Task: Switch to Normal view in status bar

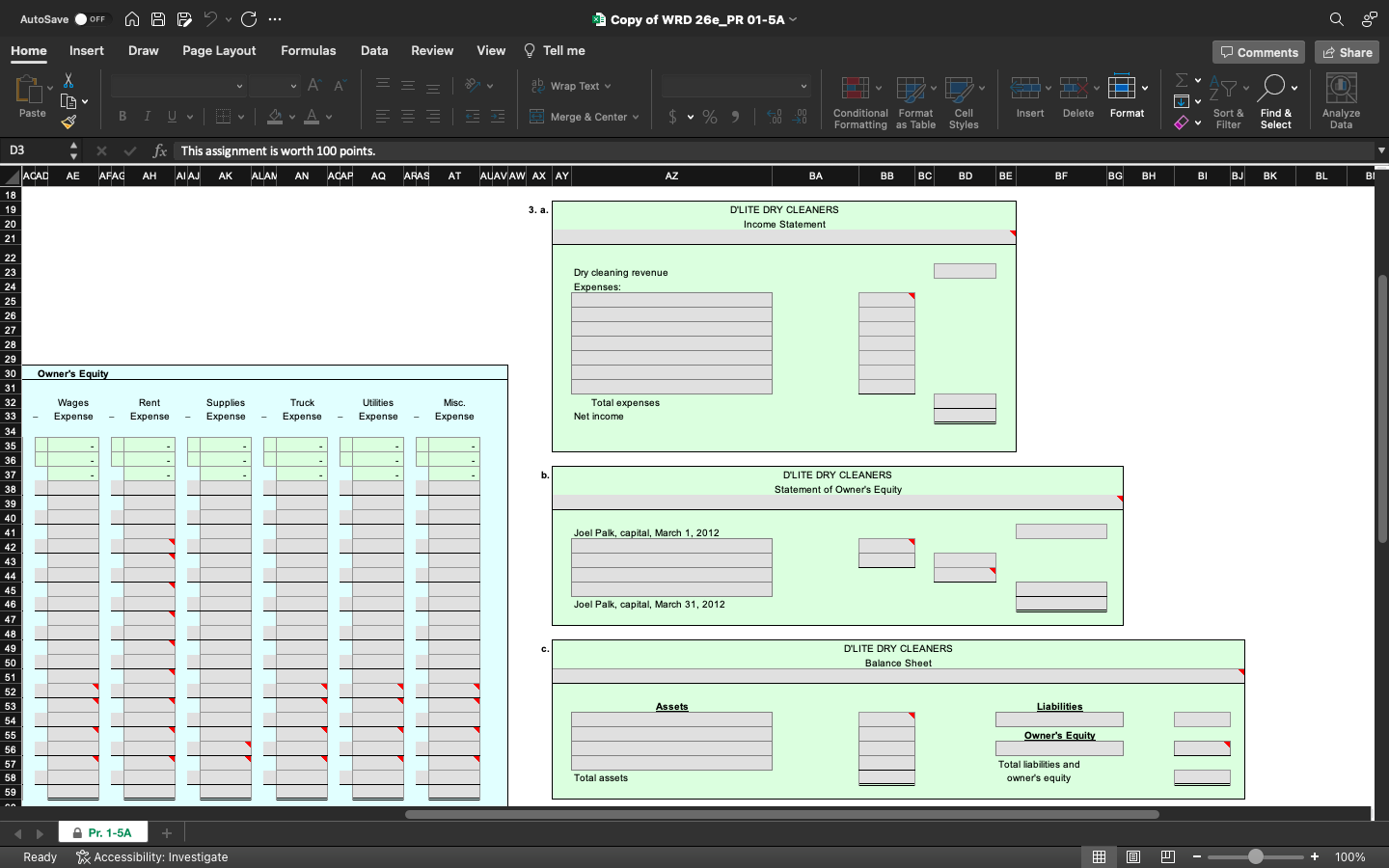Action: [1099, 856]
